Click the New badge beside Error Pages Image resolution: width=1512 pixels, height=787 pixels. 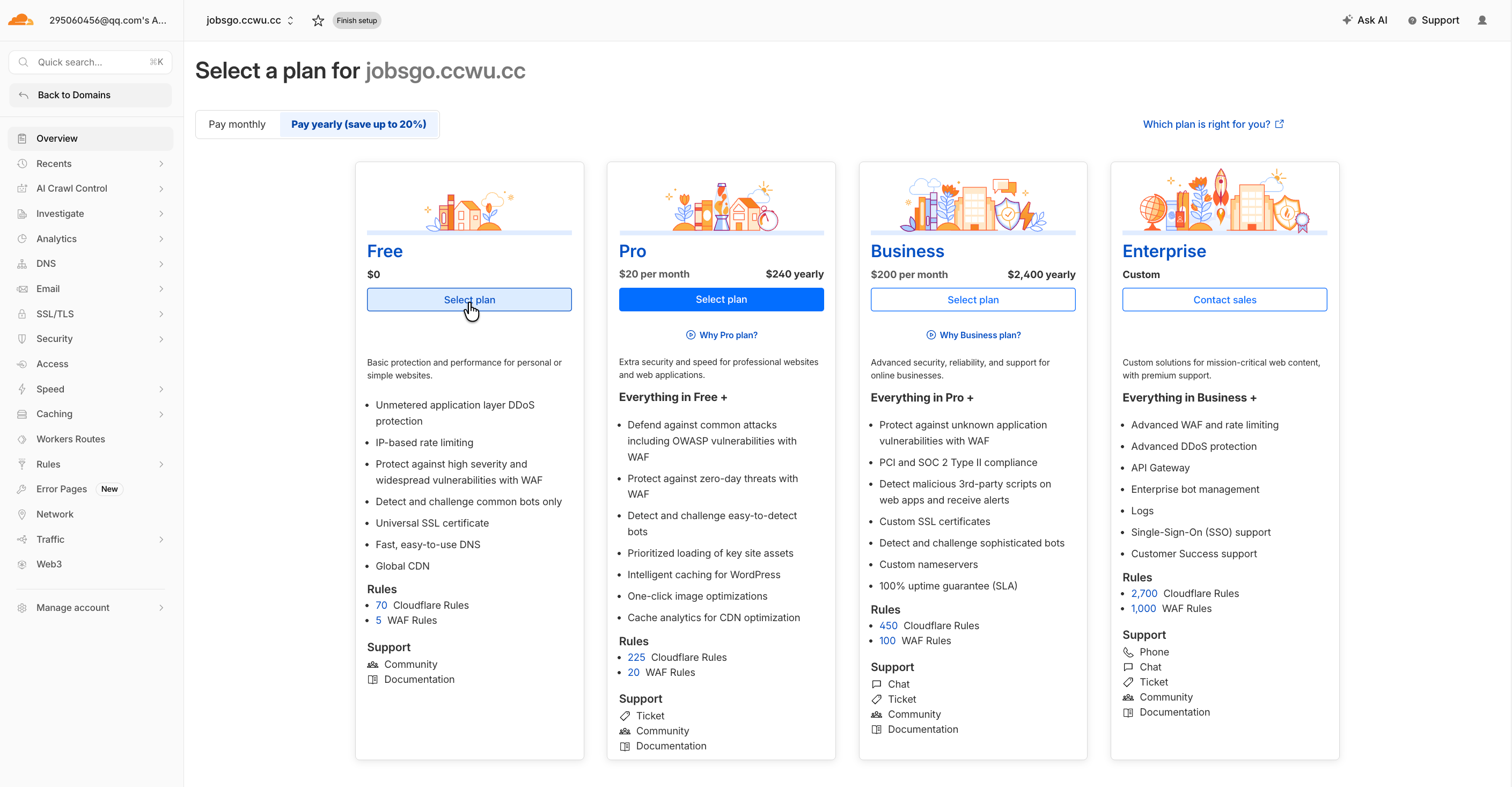coord(109,489)
